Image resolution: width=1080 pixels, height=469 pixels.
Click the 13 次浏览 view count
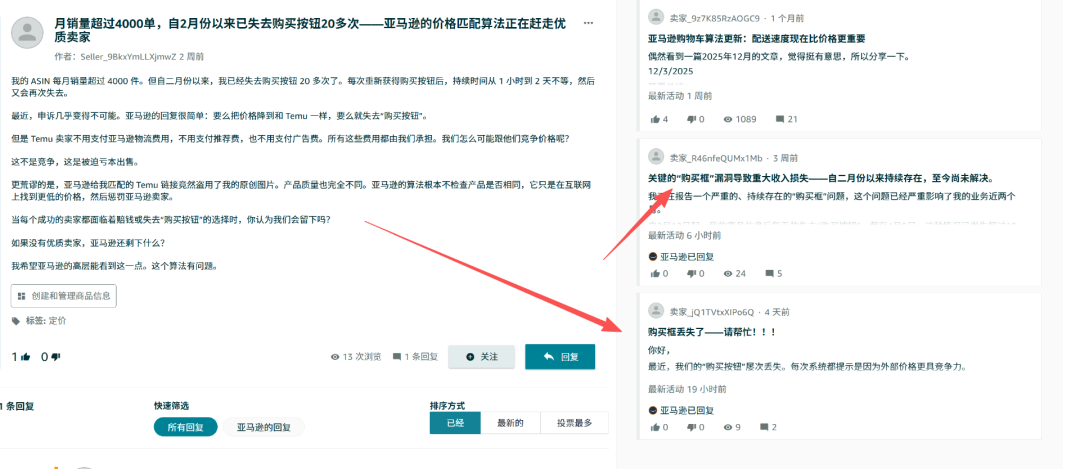[356, 357]
